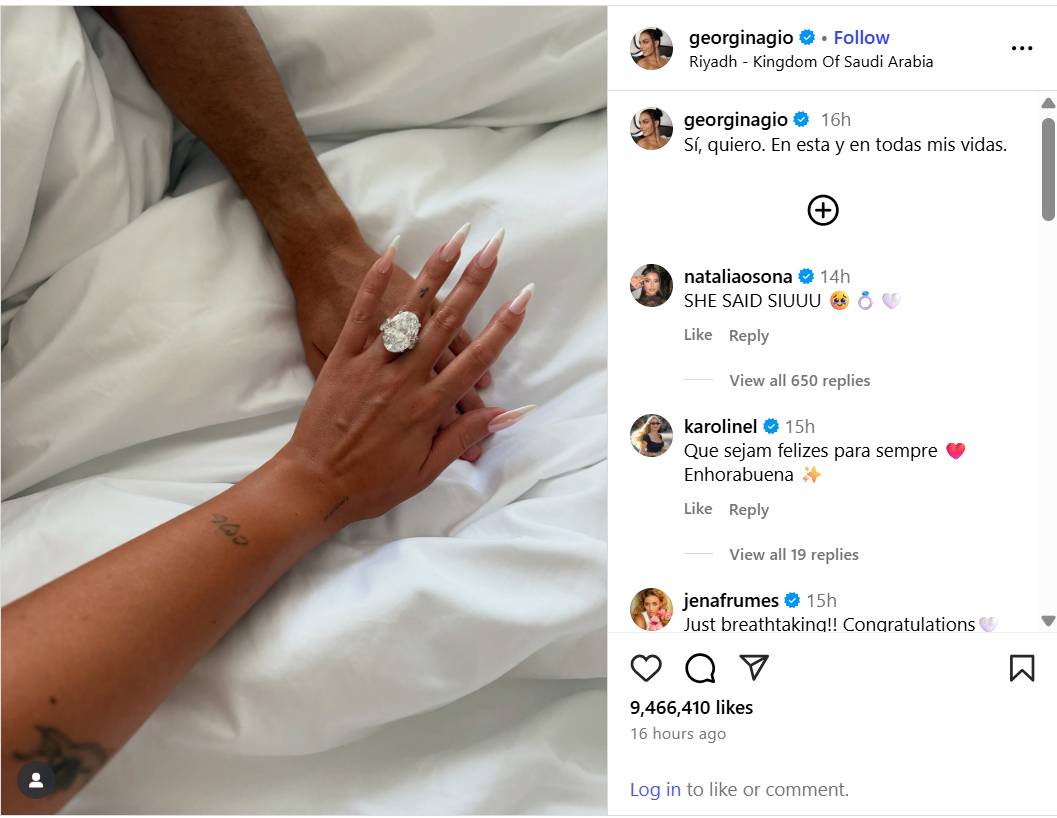Viewport: 1057px width, 818px height.
Task: Click the comments scrollbar down arrow
Action: coord(1048,621)
